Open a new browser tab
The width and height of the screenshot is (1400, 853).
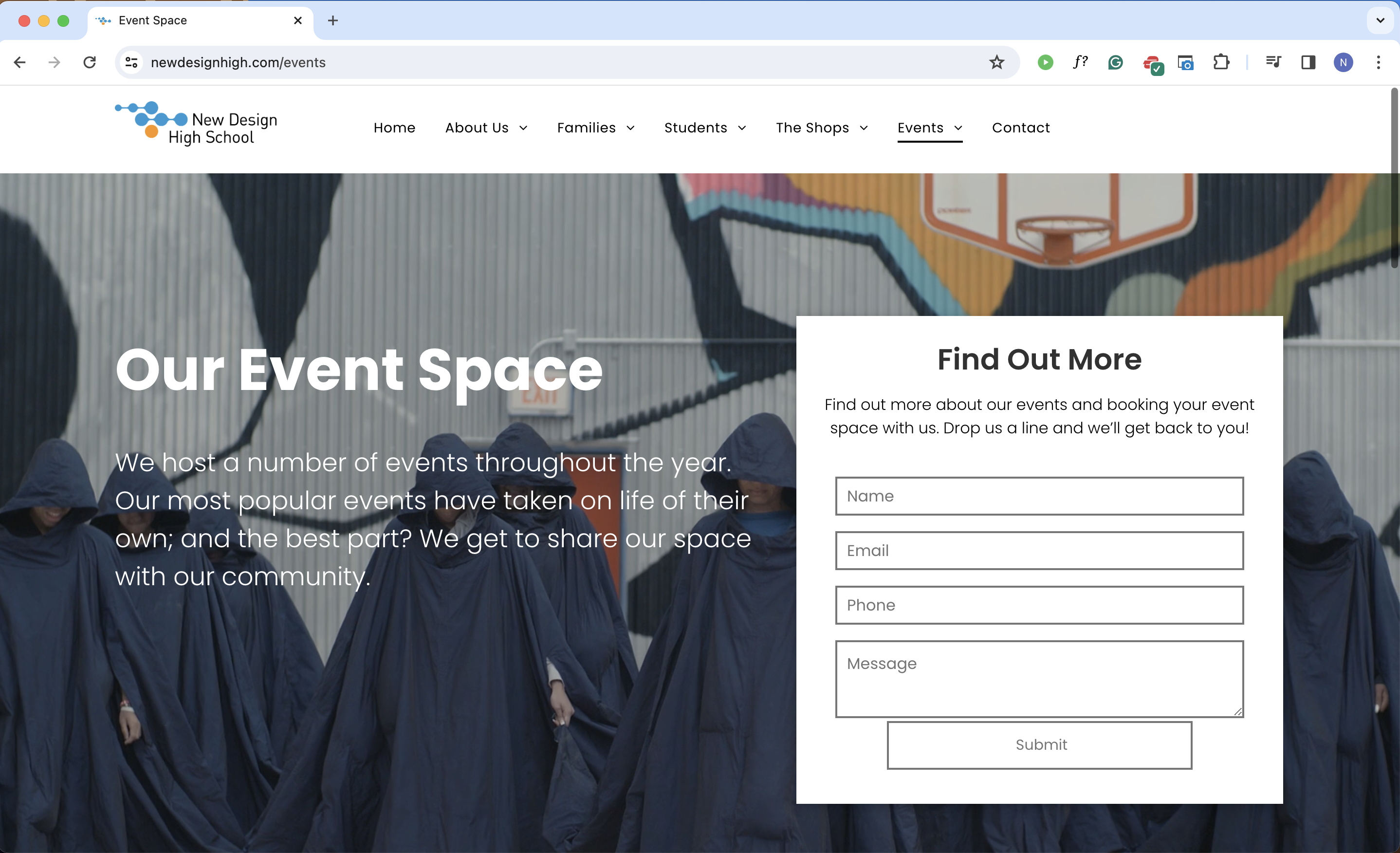(333, 20)
